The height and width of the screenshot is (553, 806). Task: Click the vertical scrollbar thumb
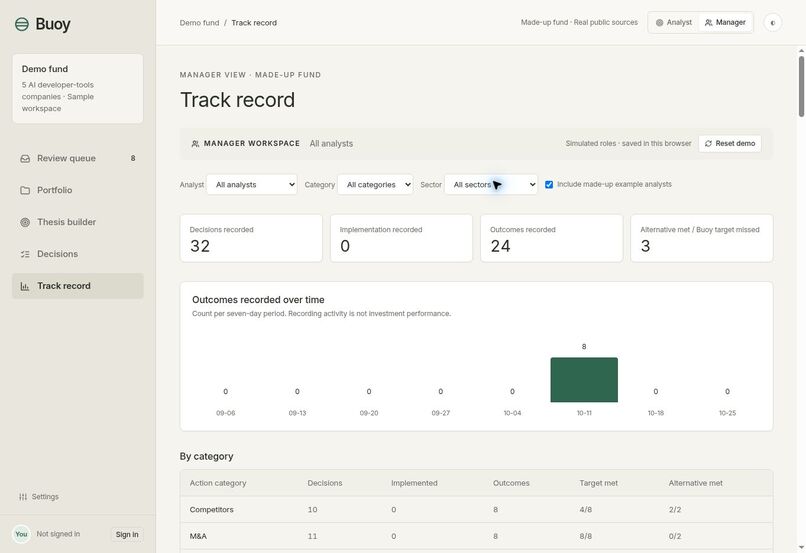click(x=801, y=86)
